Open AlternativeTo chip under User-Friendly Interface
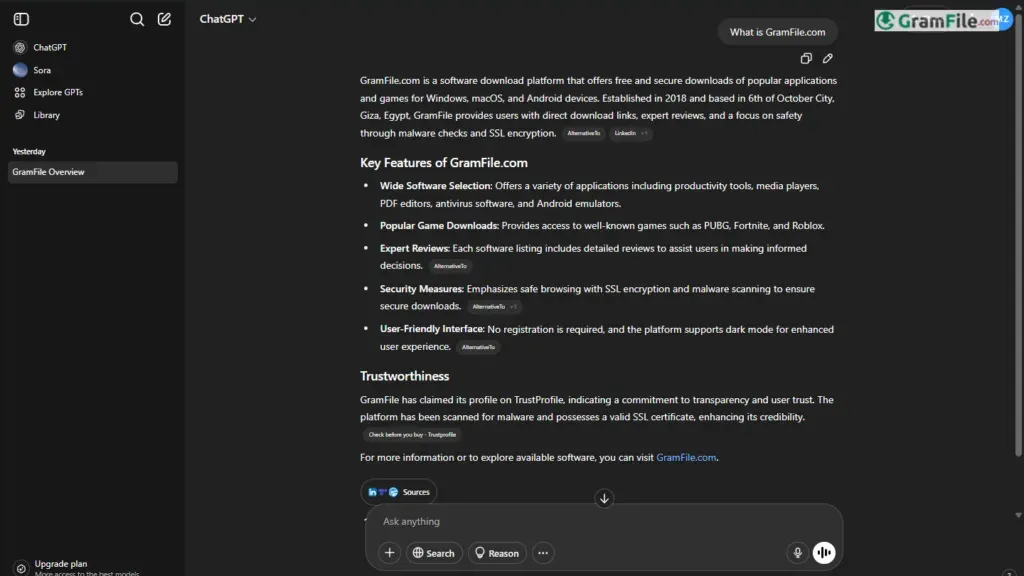This screenshot has height=576, width=1024. tap(478, 347)
